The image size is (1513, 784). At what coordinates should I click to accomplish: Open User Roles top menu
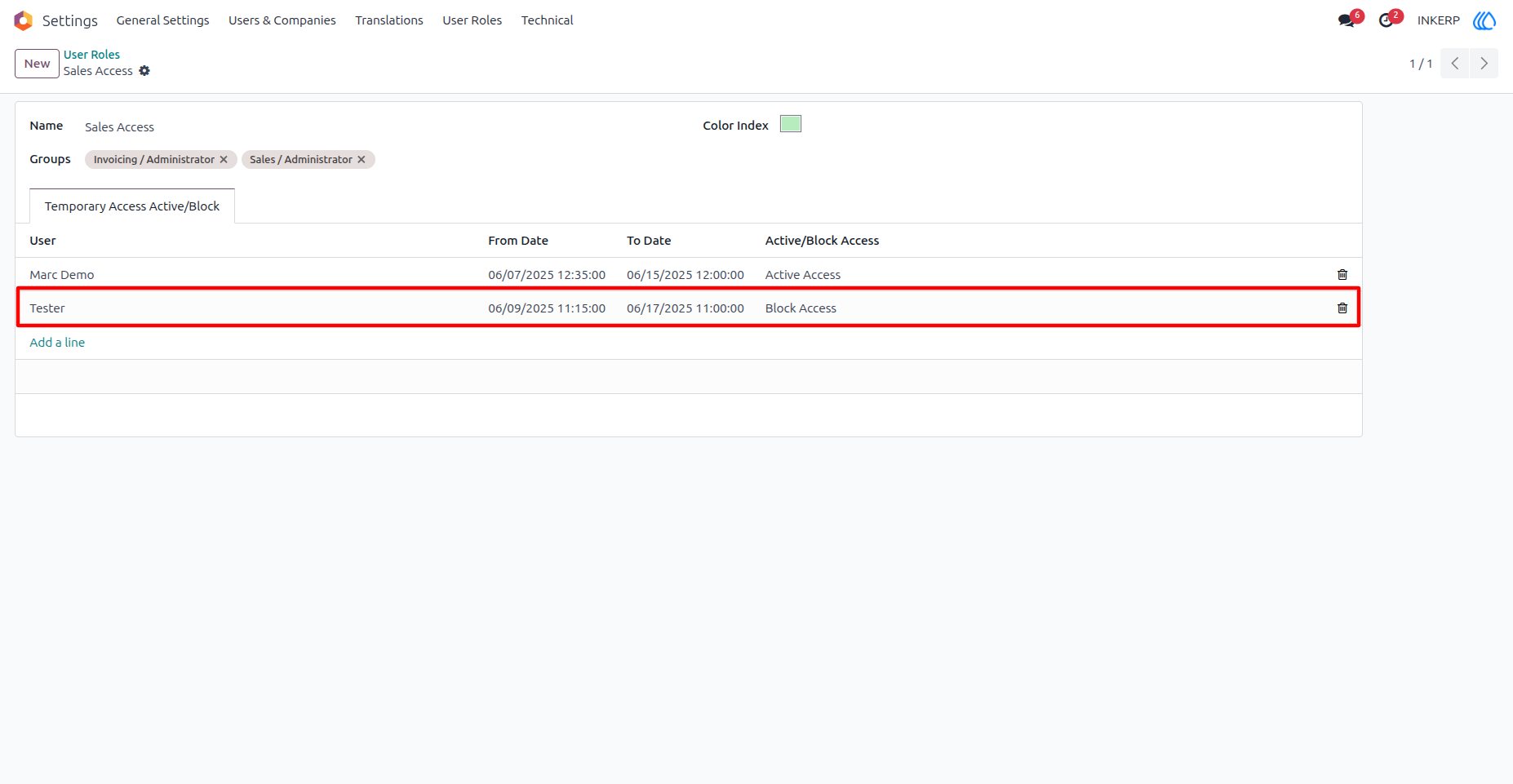[x=473, y=20]
